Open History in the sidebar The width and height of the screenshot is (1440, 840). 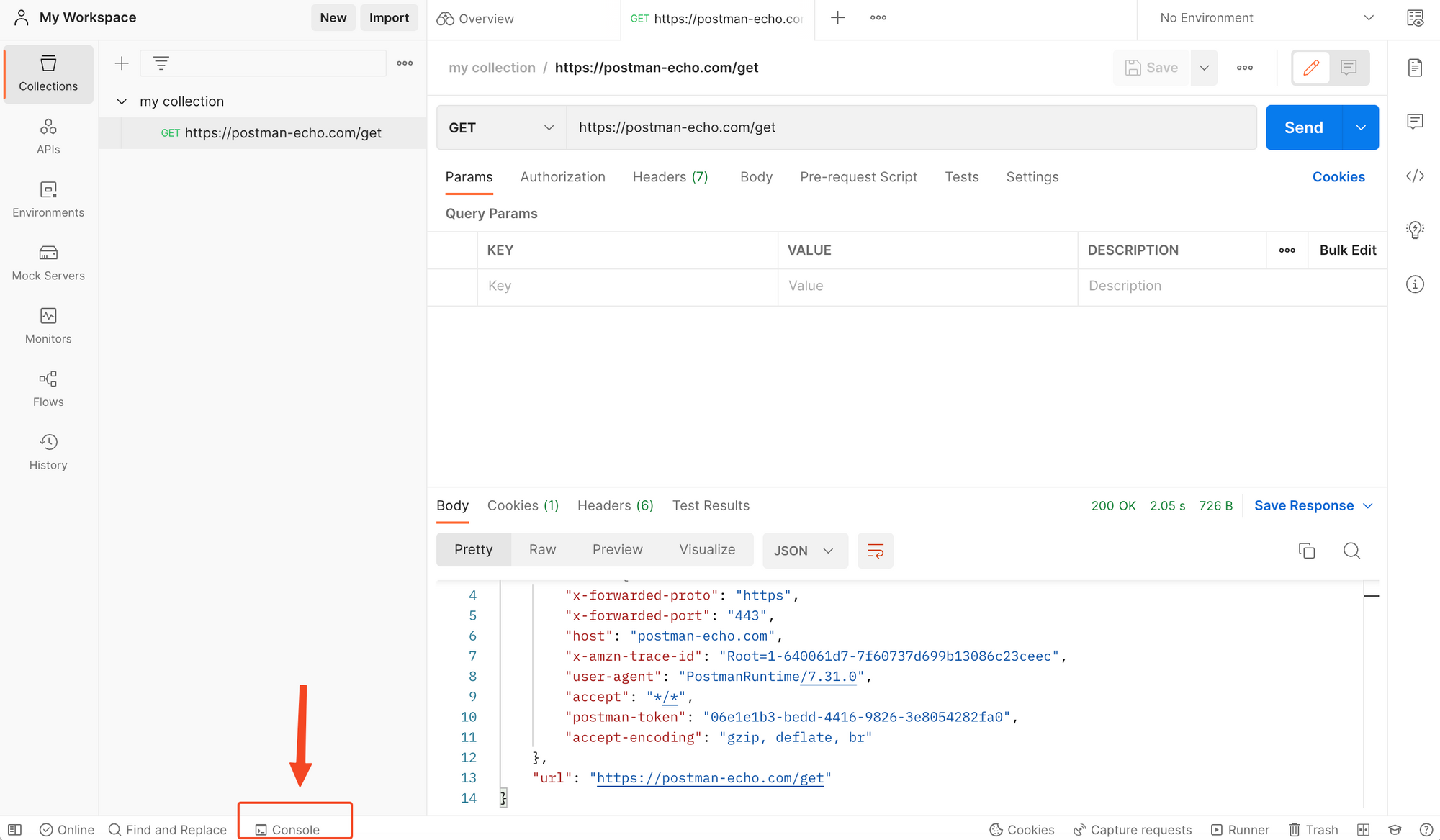pos(48,452)
